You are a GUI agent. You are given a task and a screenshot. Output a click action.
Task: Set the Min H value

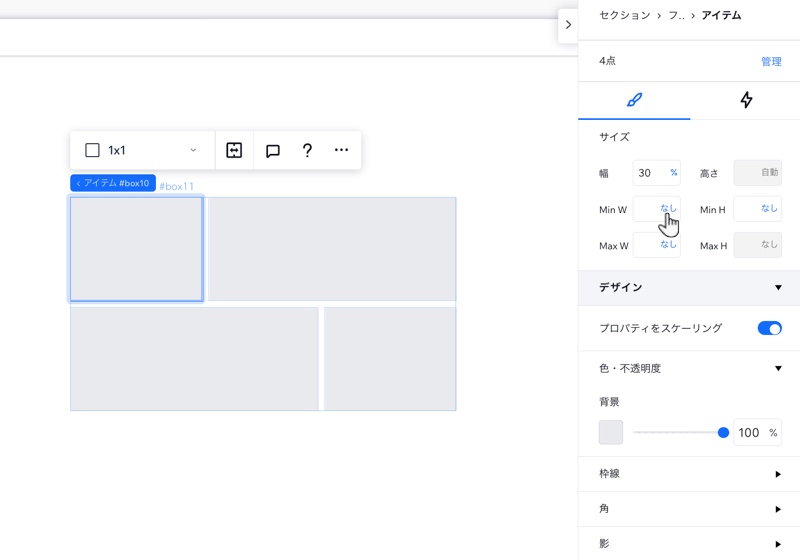click(x=757, y=209)
